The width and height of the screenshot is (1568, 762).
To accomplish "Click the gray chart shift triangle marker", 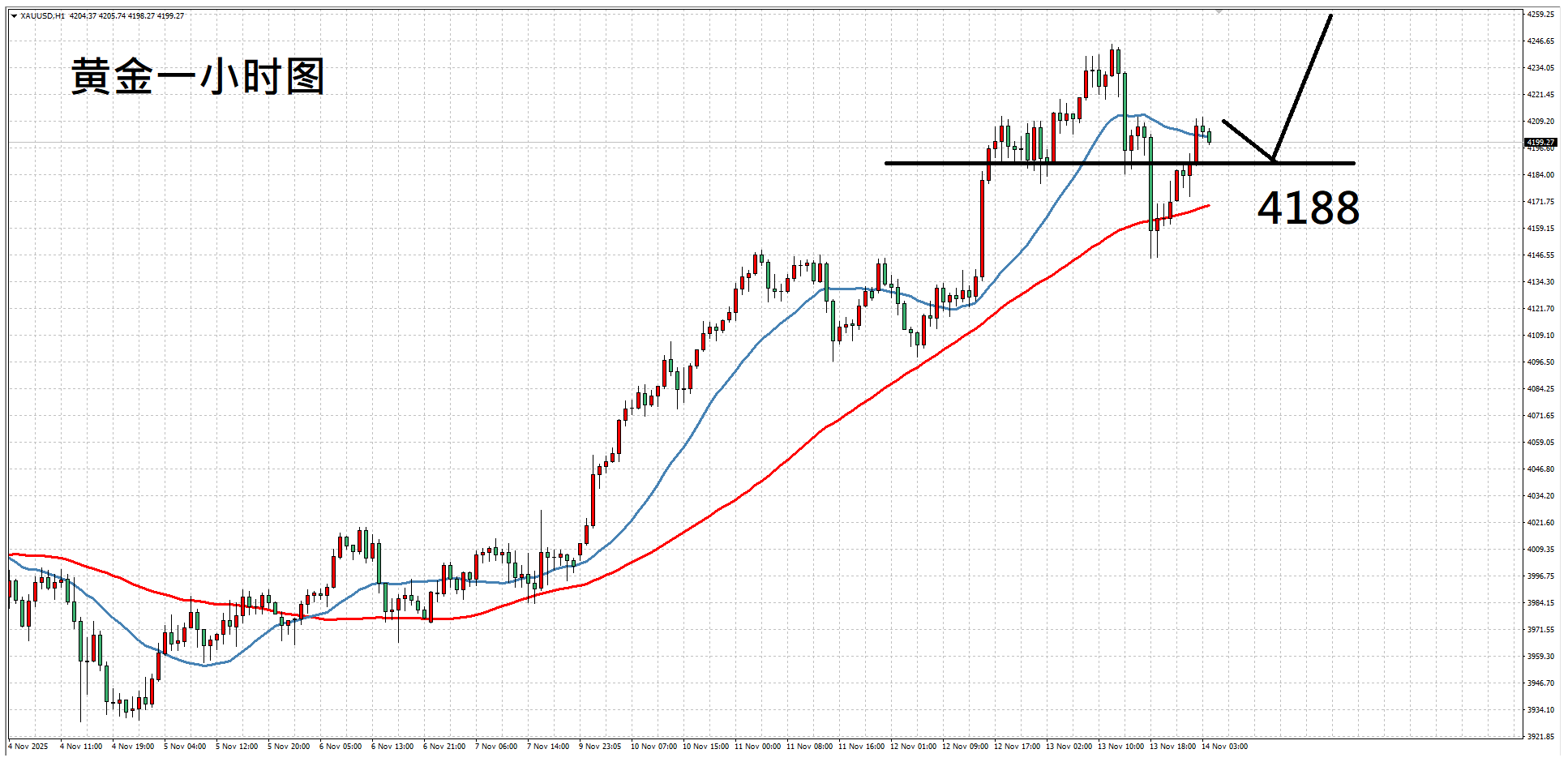I will (1218, 11).
